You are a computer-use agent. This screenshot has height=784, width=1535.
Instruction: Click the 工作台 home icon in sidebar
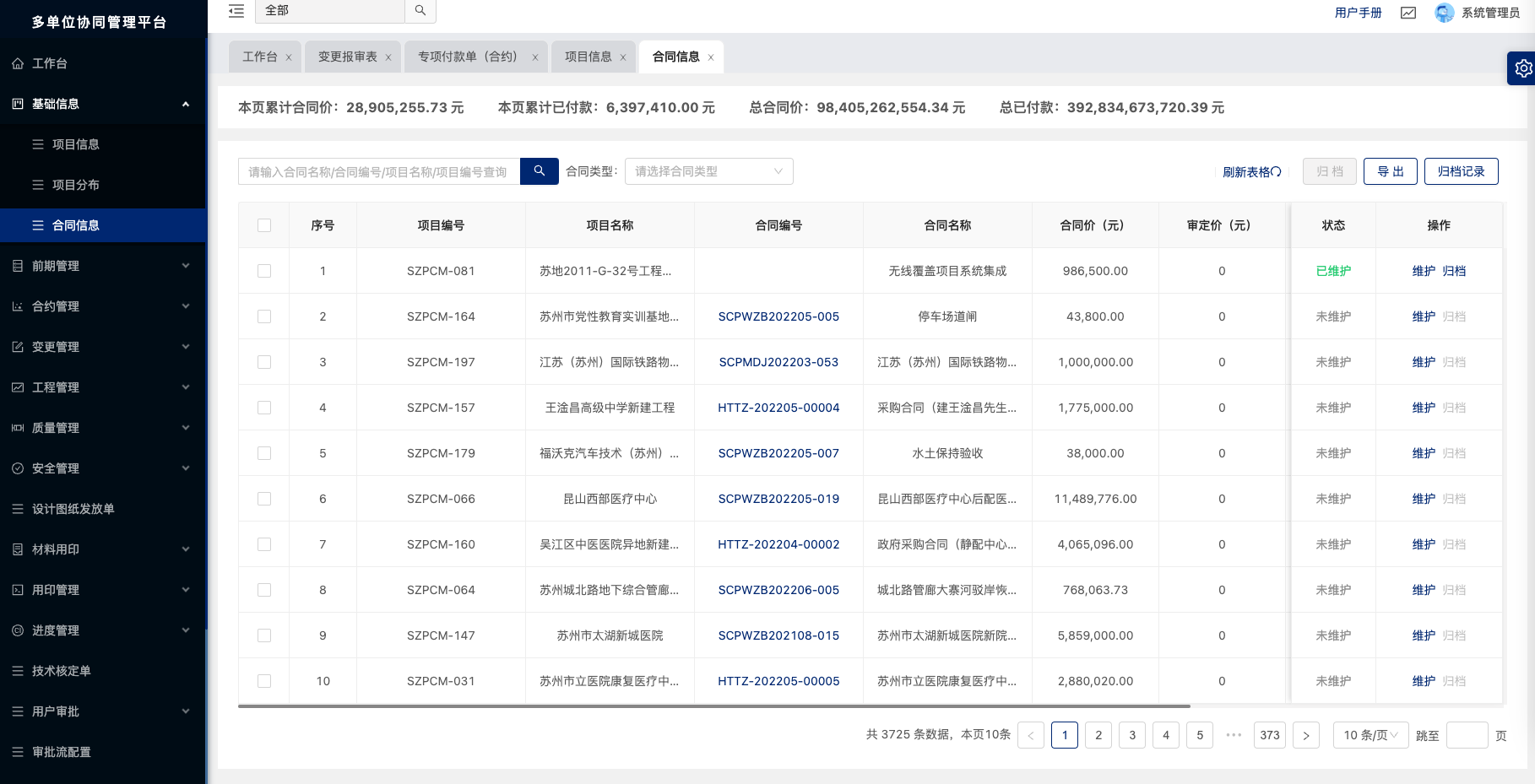tap(18, 63)
